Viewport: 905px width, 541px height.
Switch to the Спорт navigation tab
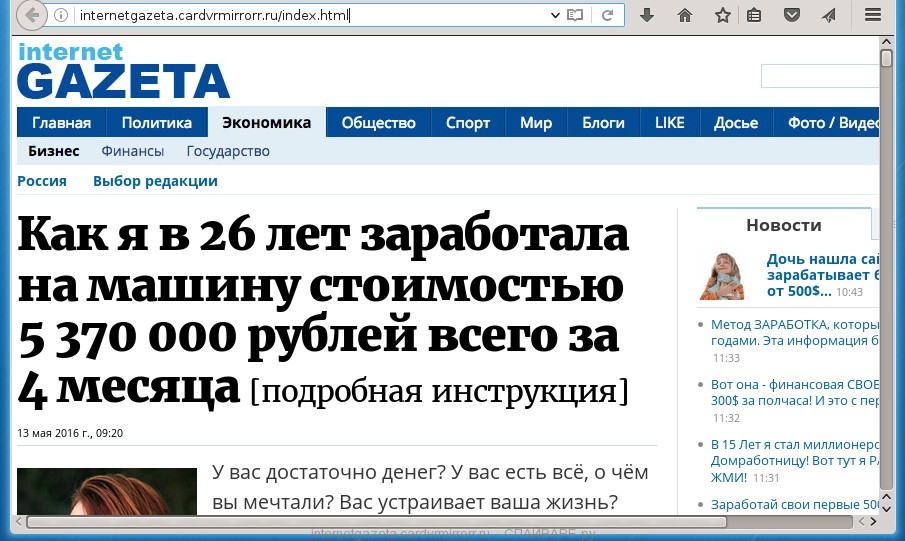point(467,123)
